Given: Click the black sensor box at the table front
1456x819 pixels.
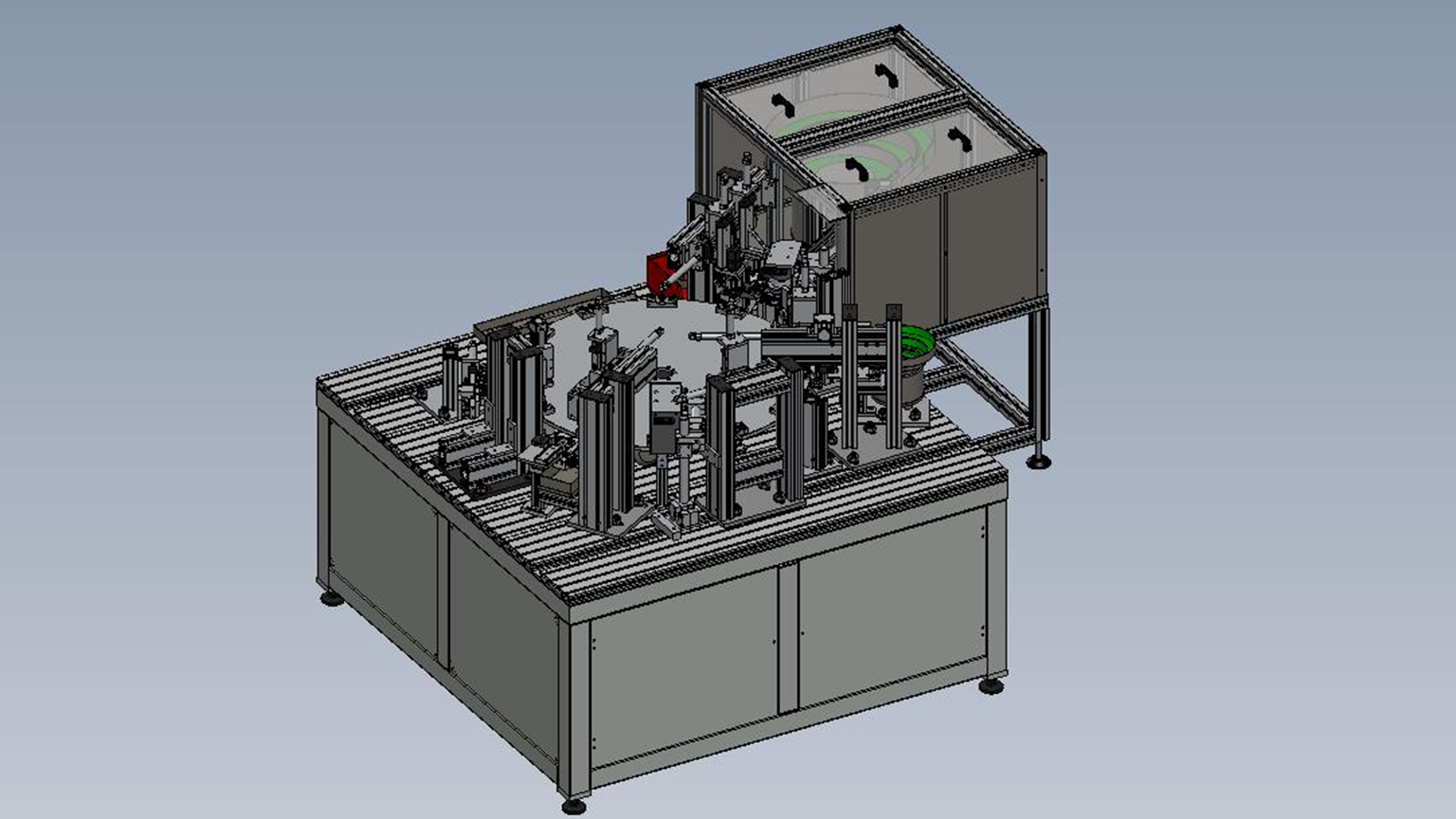Looking at the screenshot, I should 663,434.
